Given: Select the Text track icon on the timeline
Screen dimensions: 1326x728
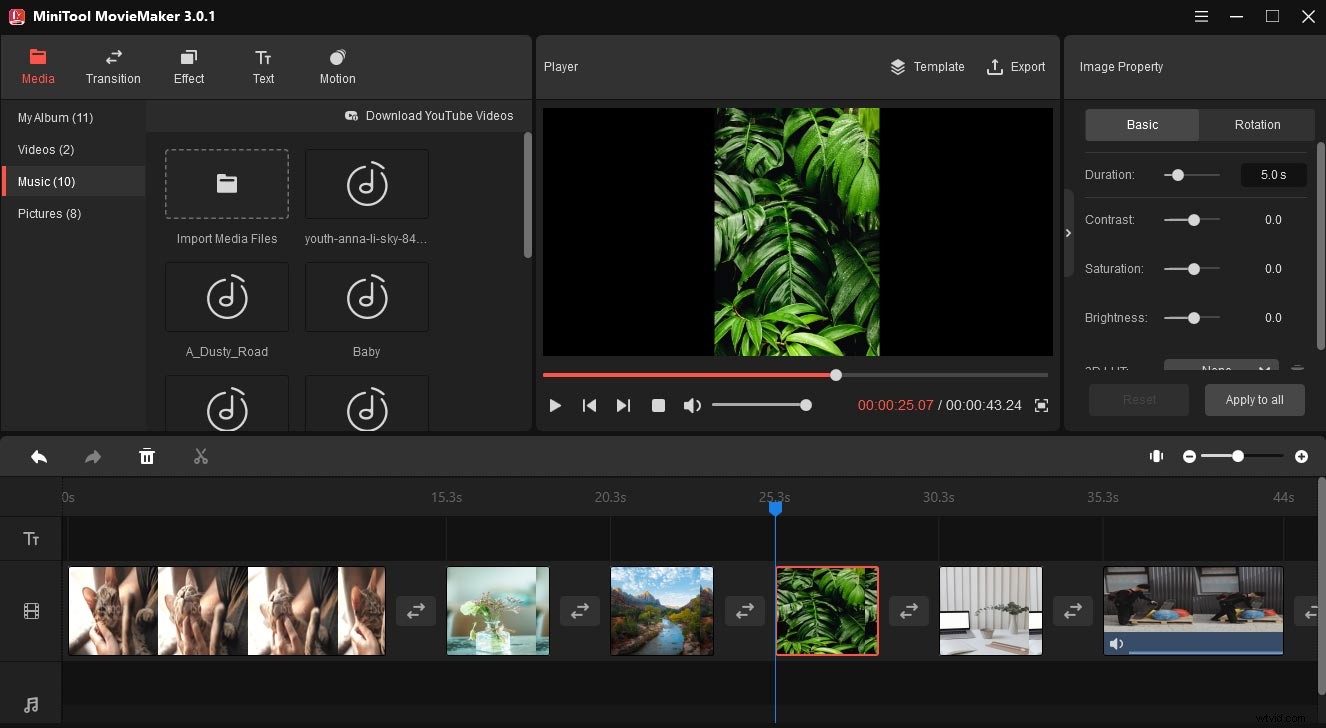Looking at the screenshot, I should [31, 538].
